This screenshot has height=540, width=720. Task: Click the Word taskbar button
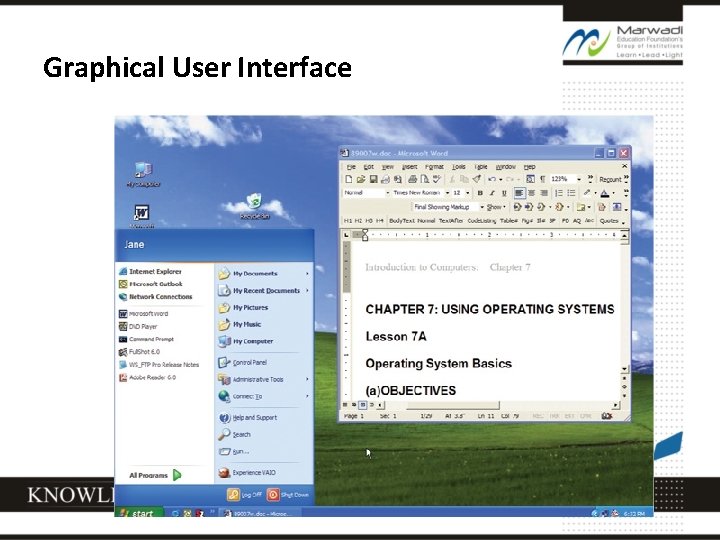tap(259, 513)
